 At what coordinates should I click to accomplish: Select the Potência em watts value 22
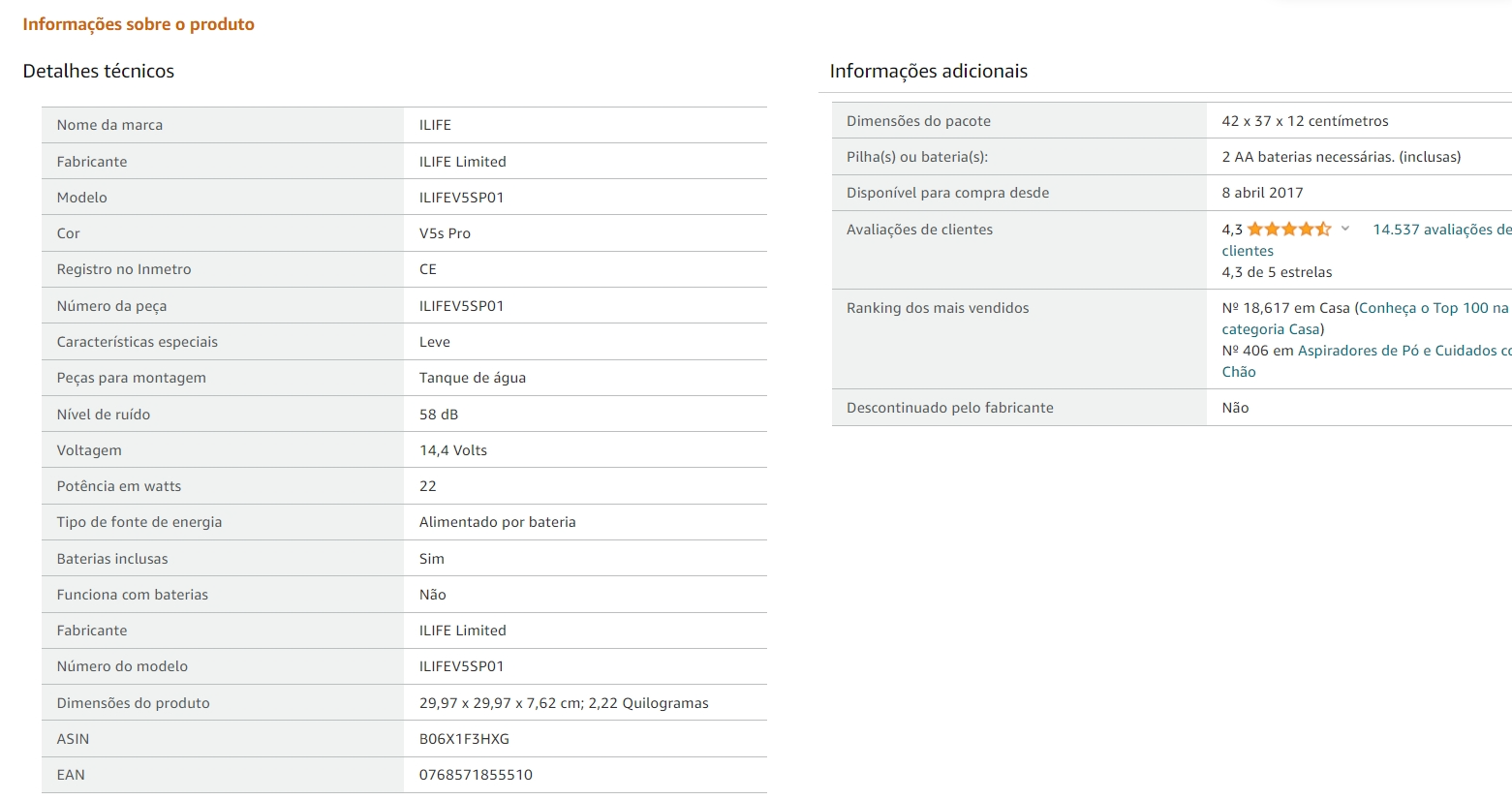tap(427, 486)
